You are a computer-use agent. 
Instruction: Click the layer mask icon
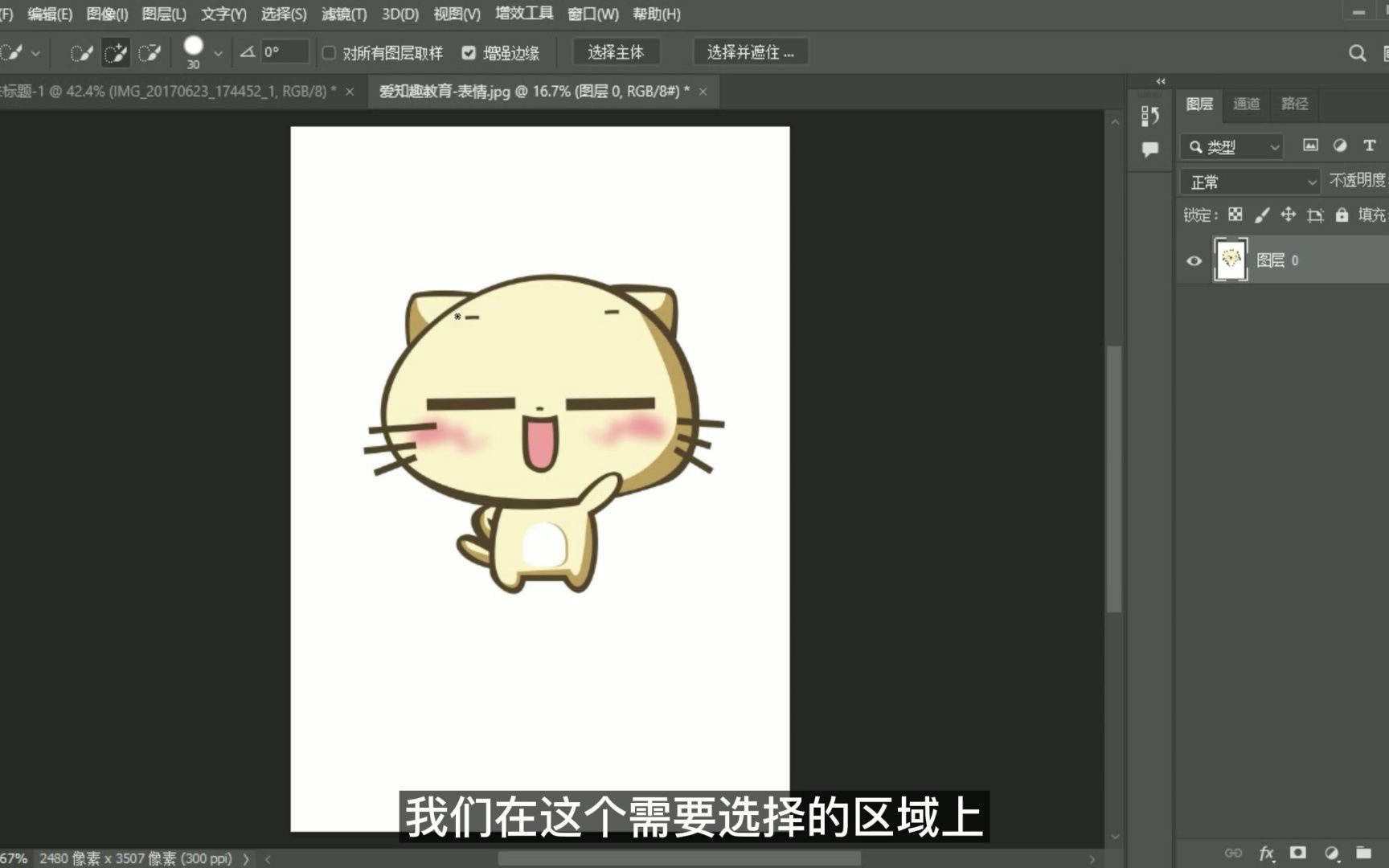point(1300,853)
